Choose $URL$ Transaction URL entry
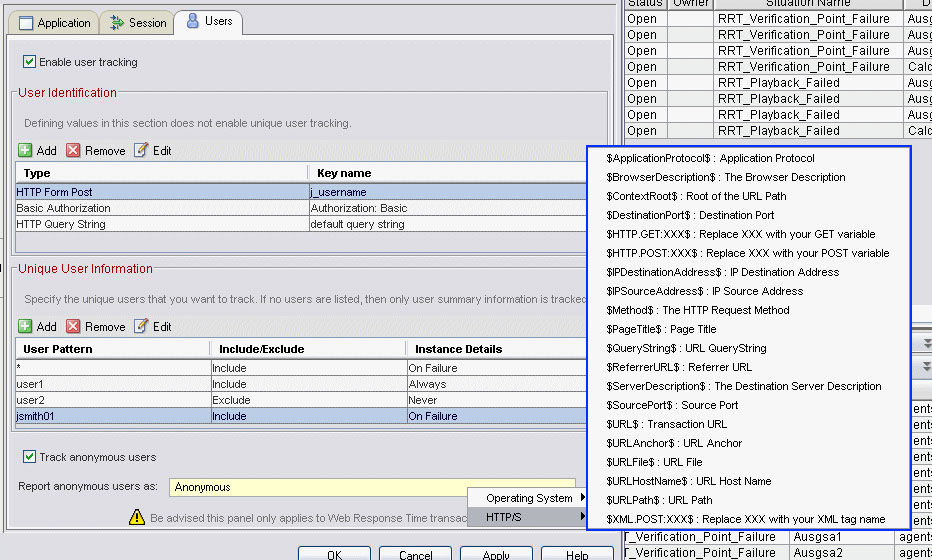932x560 pixels. 749,424
